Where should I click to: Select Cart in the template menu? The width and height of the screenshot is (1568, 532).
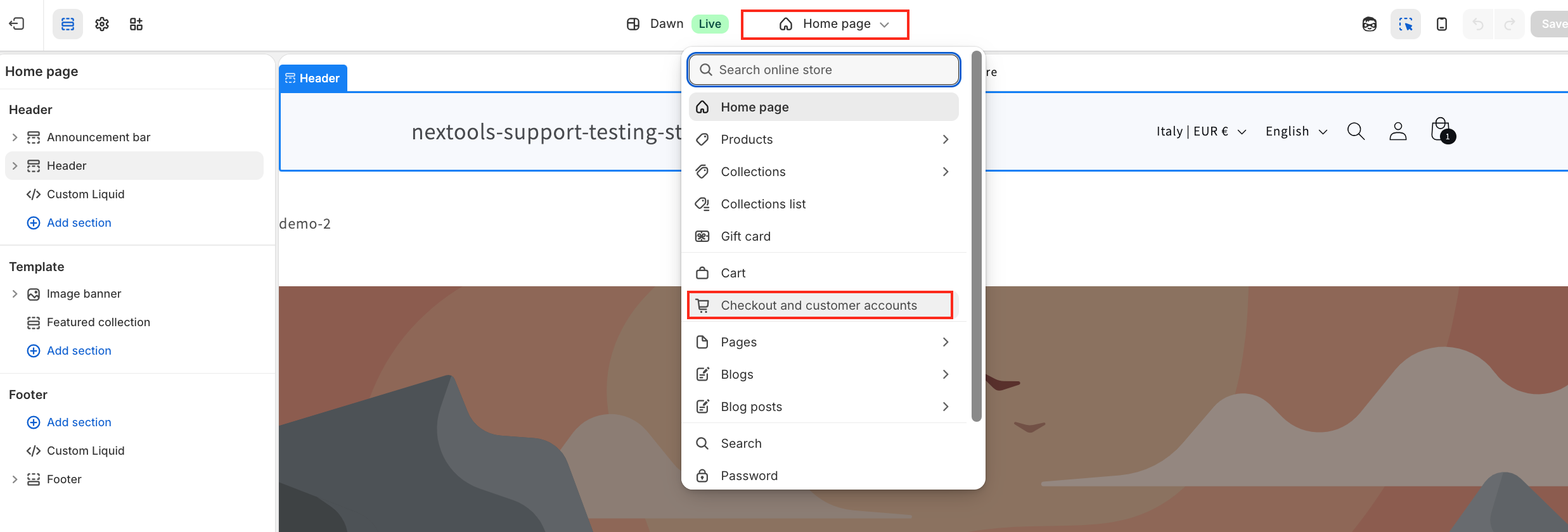pos(824,273)
